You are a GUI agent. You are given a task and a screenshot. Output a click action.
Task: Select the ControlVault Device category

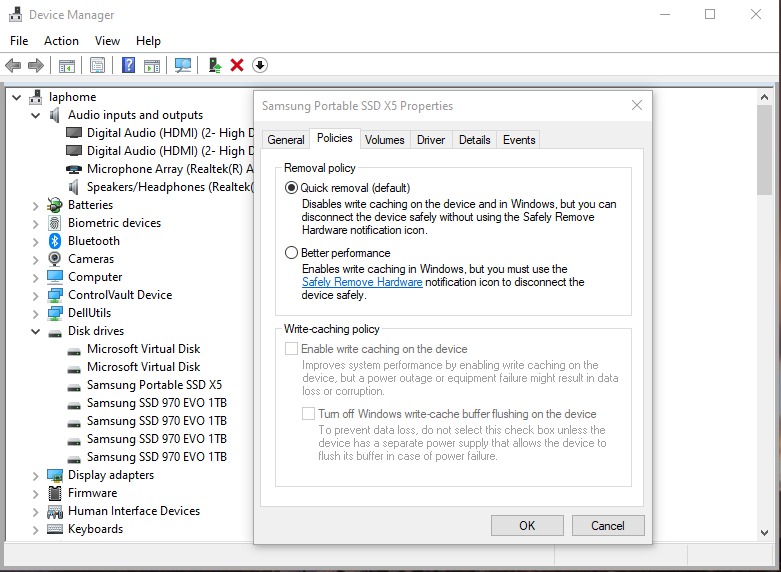(120, 294)
